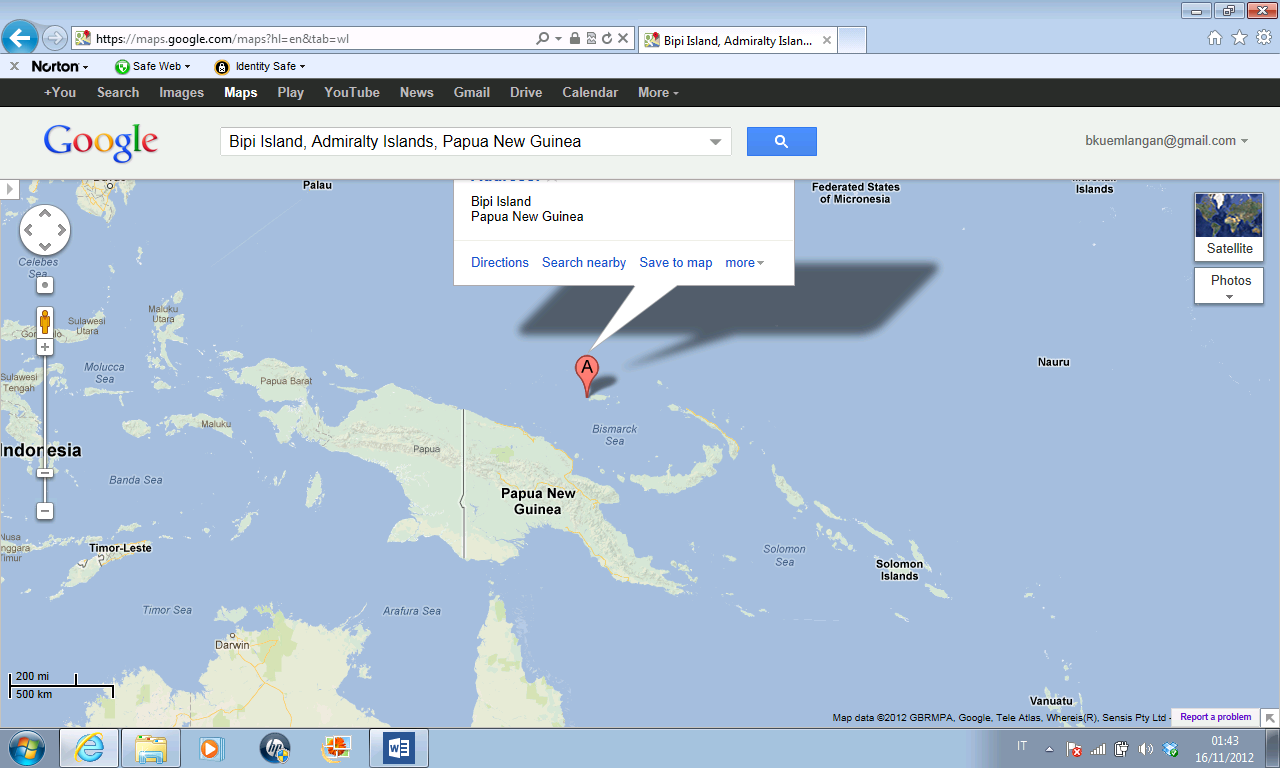Open the search box suggestions dropdown arrow
Viewport: 1280px width, 768px height.
716,141
